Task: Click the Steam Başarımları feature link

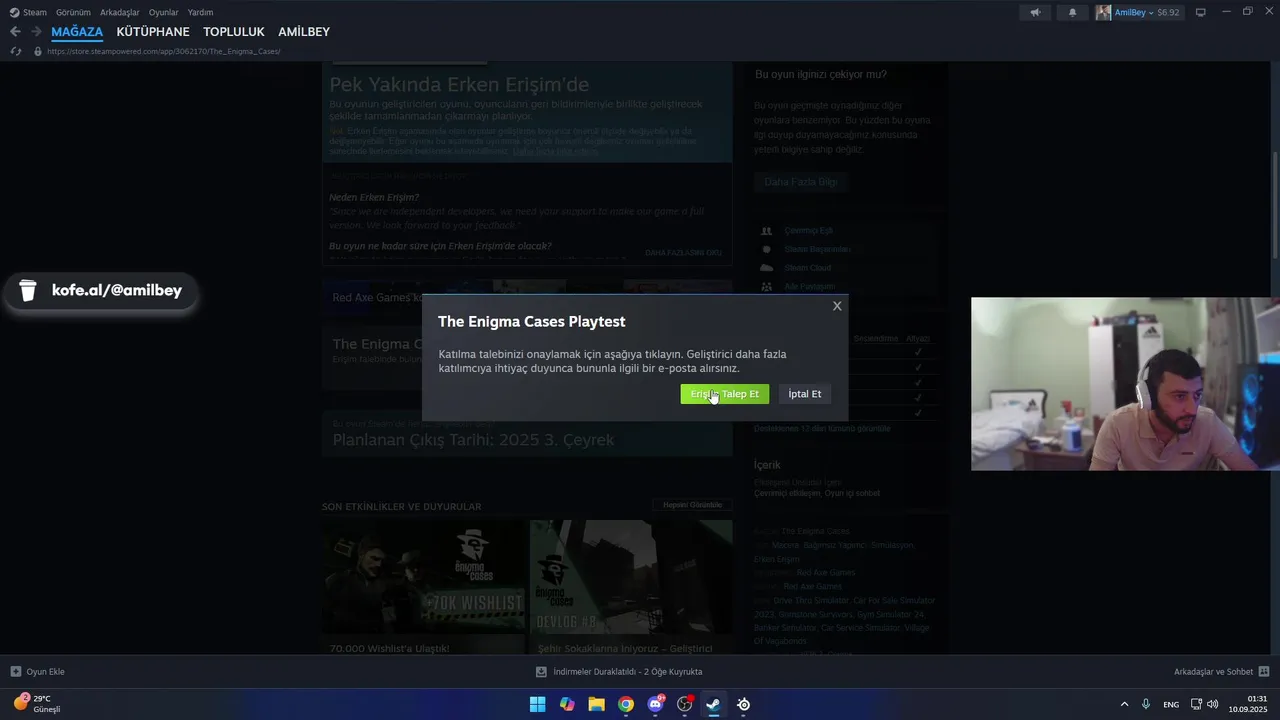Action: coord(817,249)
